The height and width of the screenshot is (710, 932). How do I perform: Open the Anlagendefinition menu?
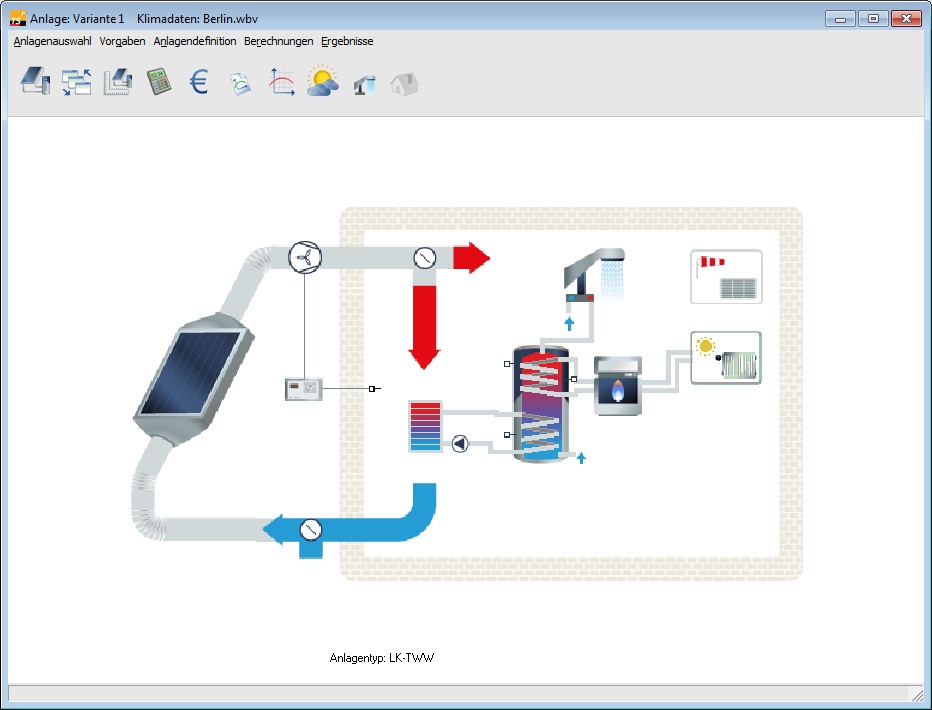195,41
